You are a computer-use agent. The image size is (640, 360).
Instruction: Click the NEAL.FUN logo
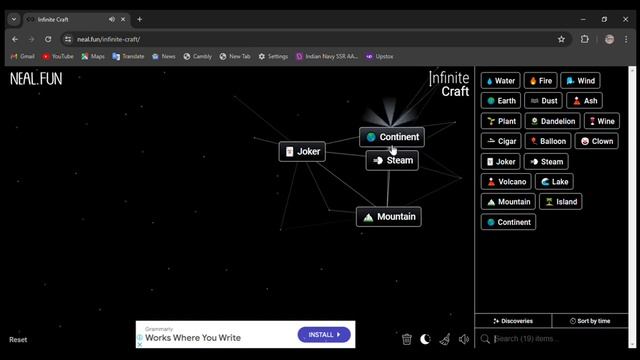[36, 79]
